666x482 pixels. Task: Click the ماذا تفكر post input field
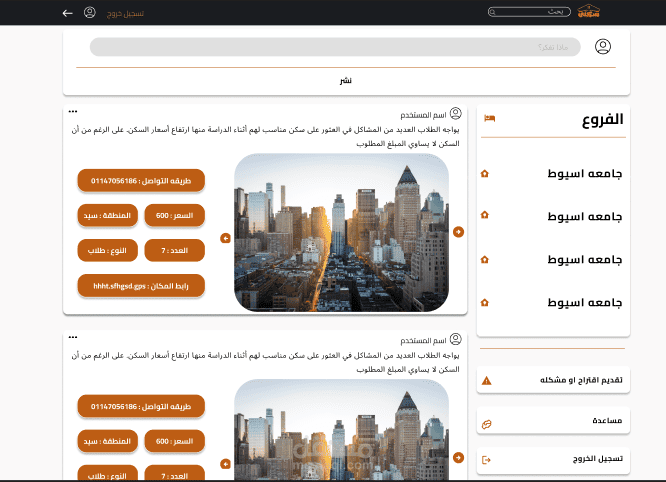pyautogui.click(x=335, y=47)
